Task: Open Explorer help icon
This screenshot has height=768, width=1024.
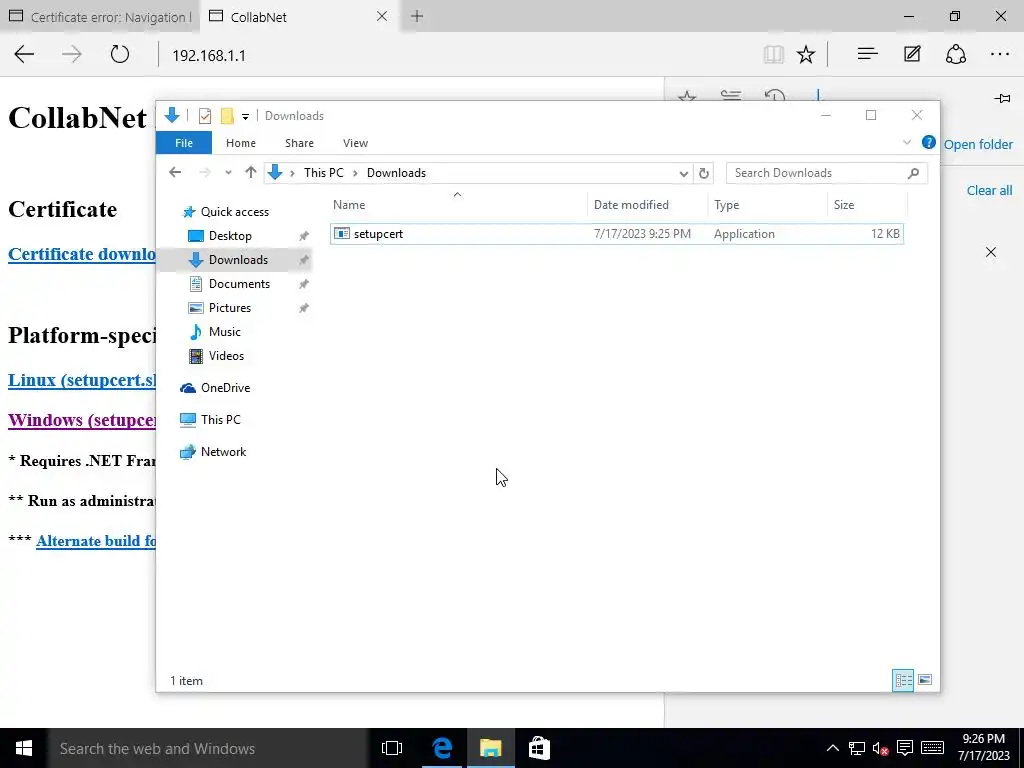Action: click(928, 142)
